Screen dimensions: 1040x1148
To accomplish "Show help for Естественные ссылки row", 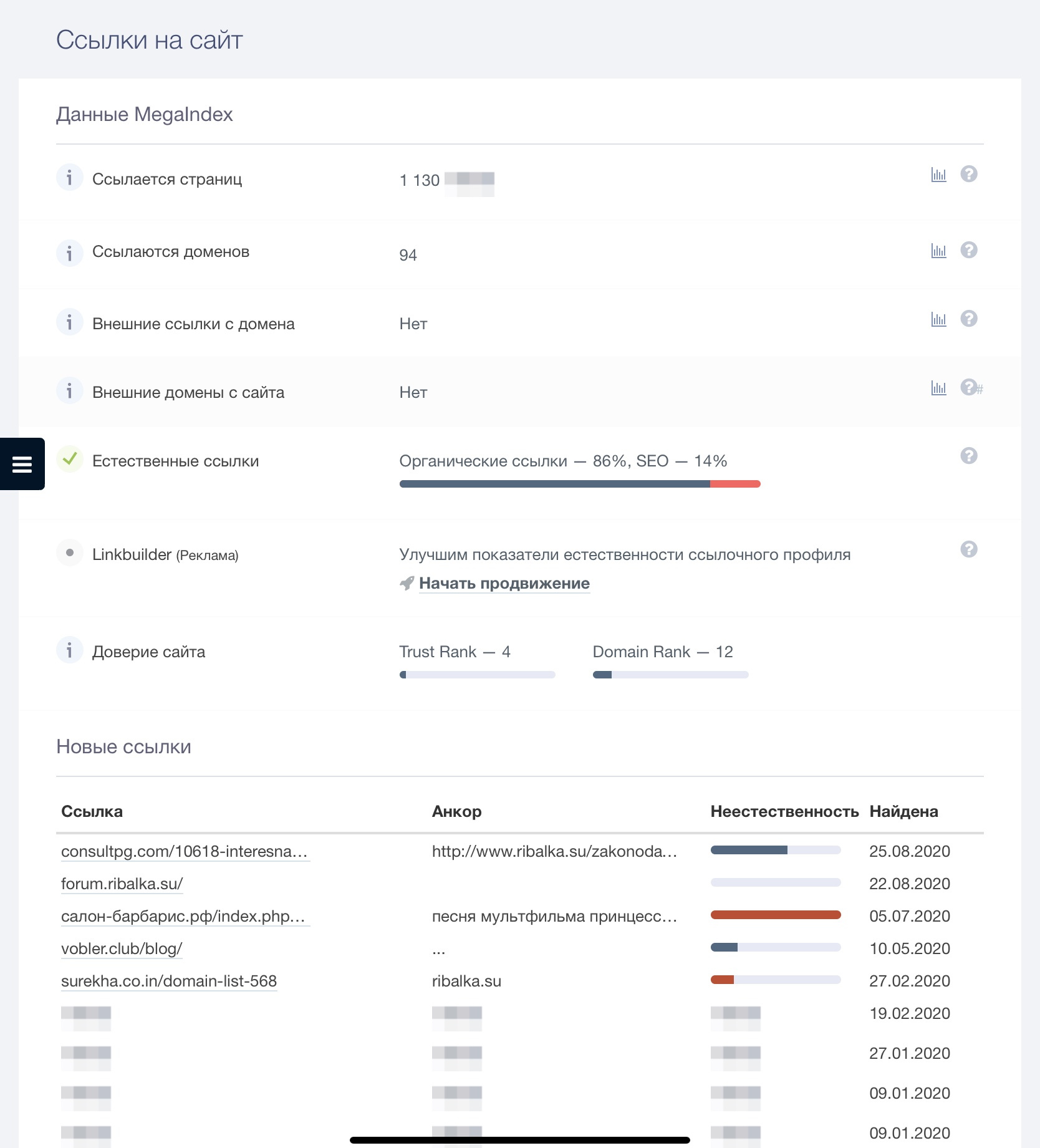I will (969, 456).
